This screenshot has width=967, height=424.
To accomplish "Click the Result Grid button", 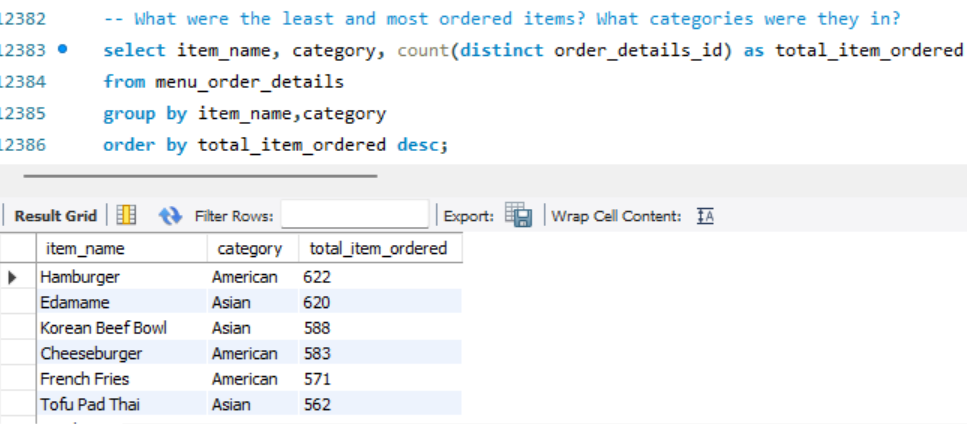I will click(x=56, y=216).
